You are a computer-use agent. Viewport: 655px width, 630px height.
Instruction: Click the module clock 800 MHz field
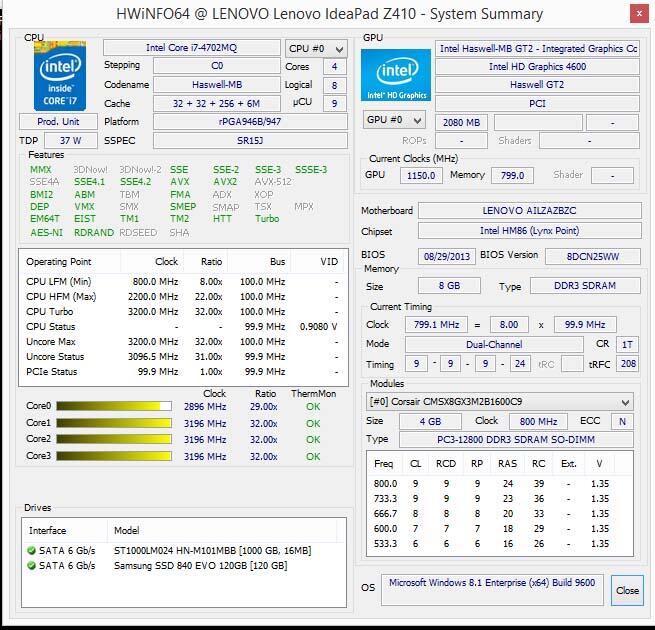(x=538, y=422)
